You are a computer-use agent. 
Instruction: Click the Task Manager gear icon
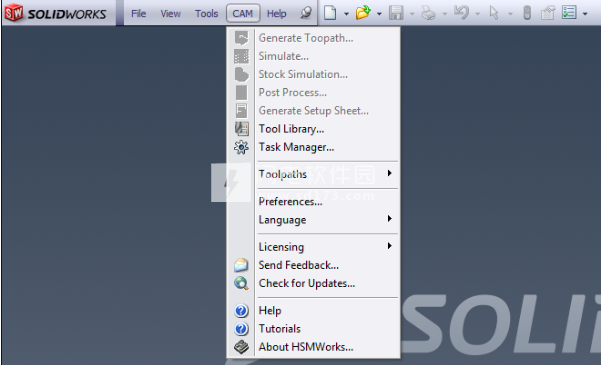[241, 147]
